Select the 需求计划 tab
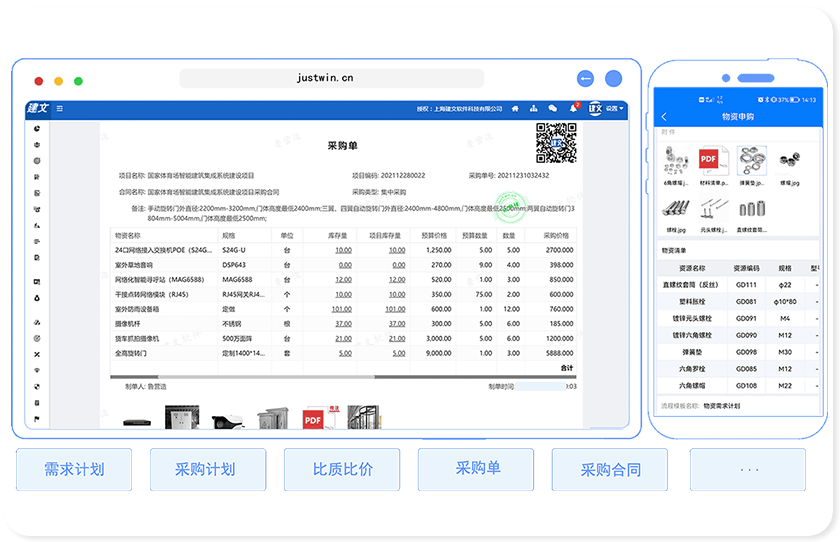Viewport: 840px width, 542px height. (74, 469)
